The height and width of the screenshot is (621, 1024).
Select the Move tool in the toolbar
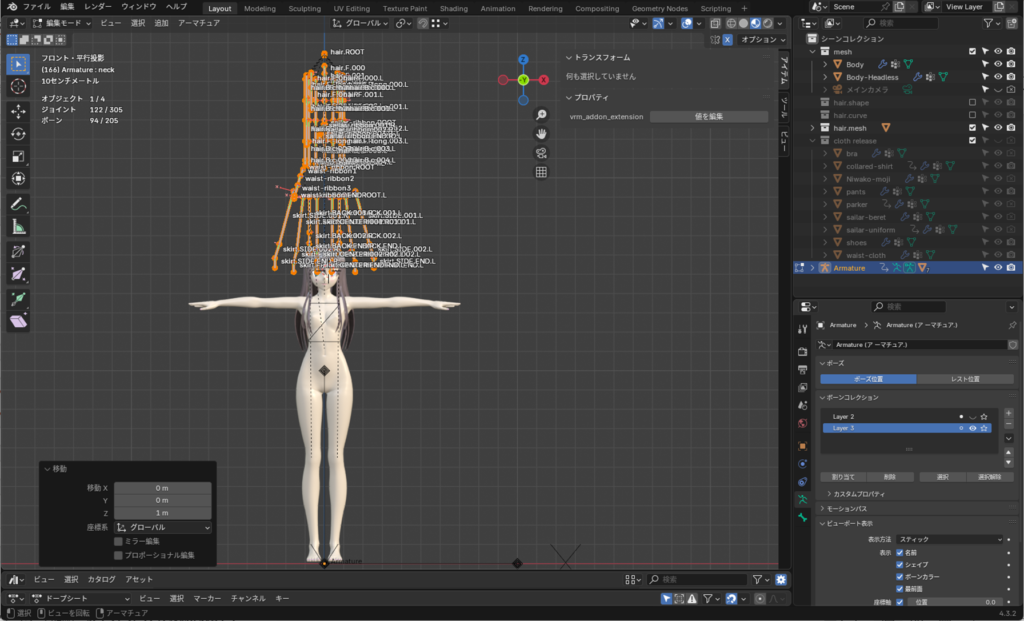tap(18, 110)
